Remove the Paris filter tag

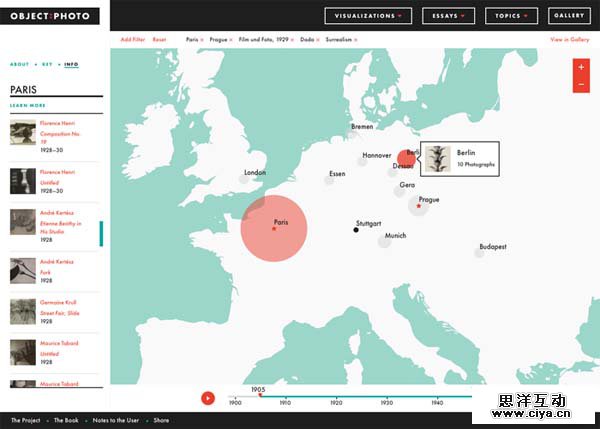point(202,40)
